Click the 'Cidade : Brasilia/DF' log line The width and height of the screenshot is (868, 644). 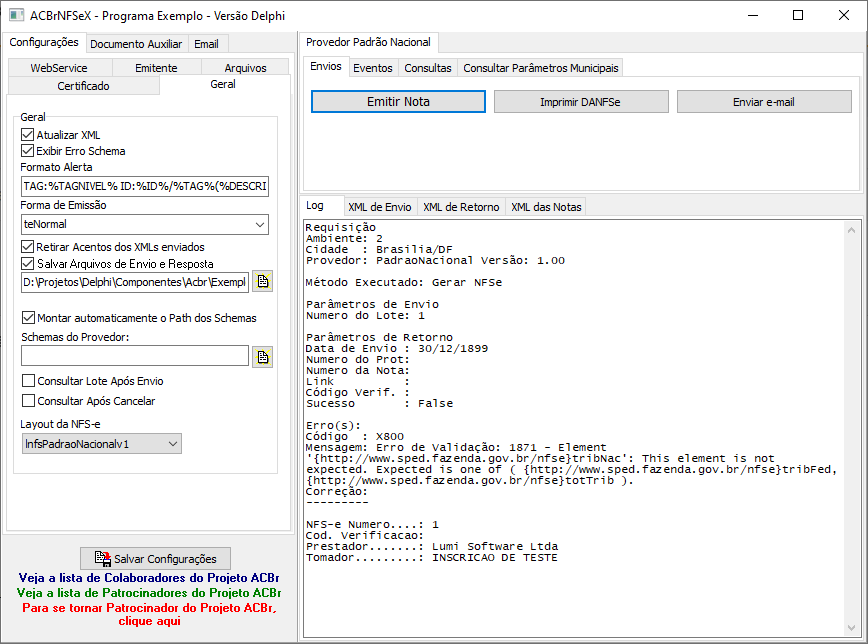point(379,249)
